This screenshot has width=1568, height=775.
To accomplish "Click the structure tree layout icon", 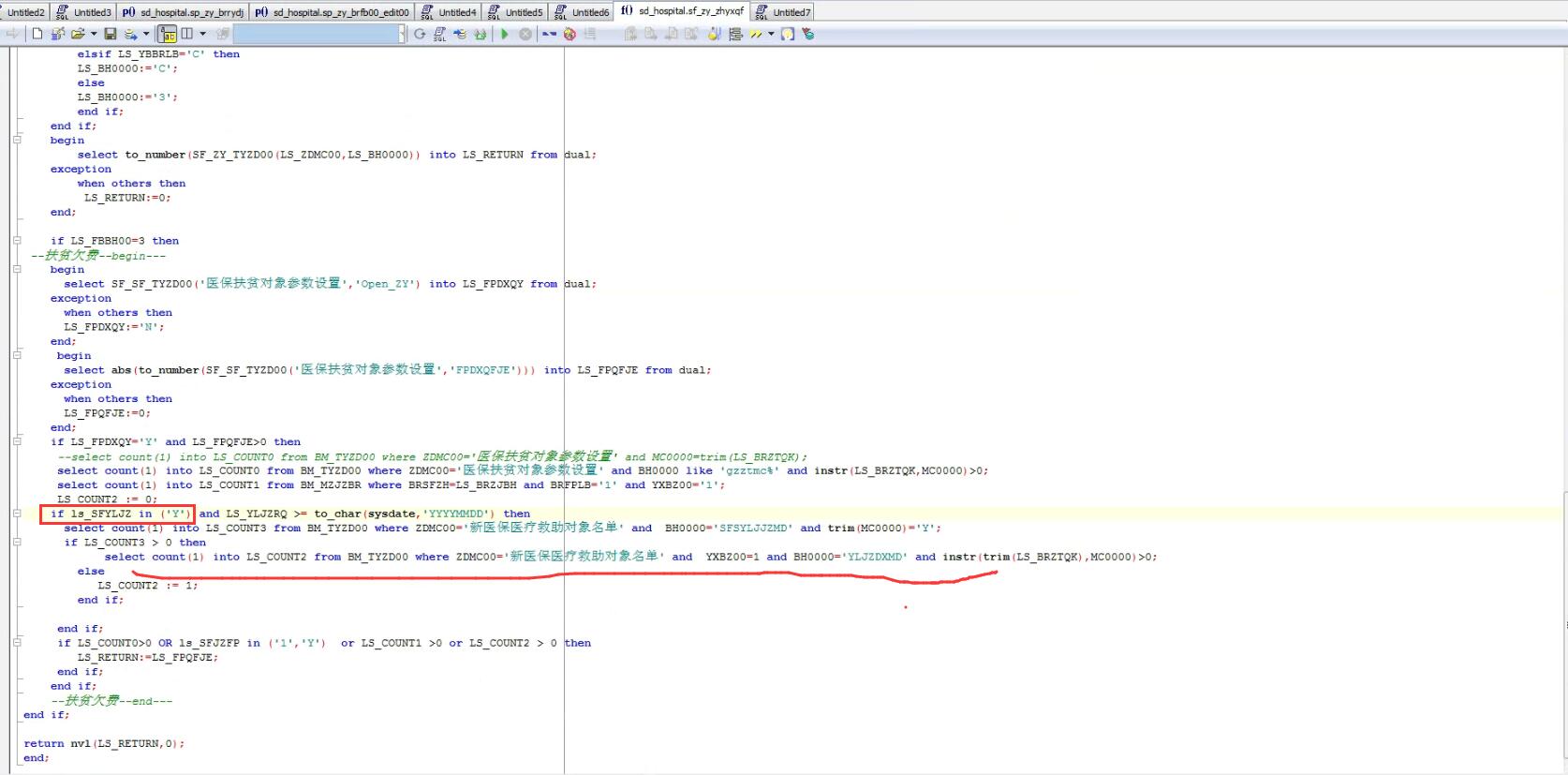I will (x=735, y=34).
